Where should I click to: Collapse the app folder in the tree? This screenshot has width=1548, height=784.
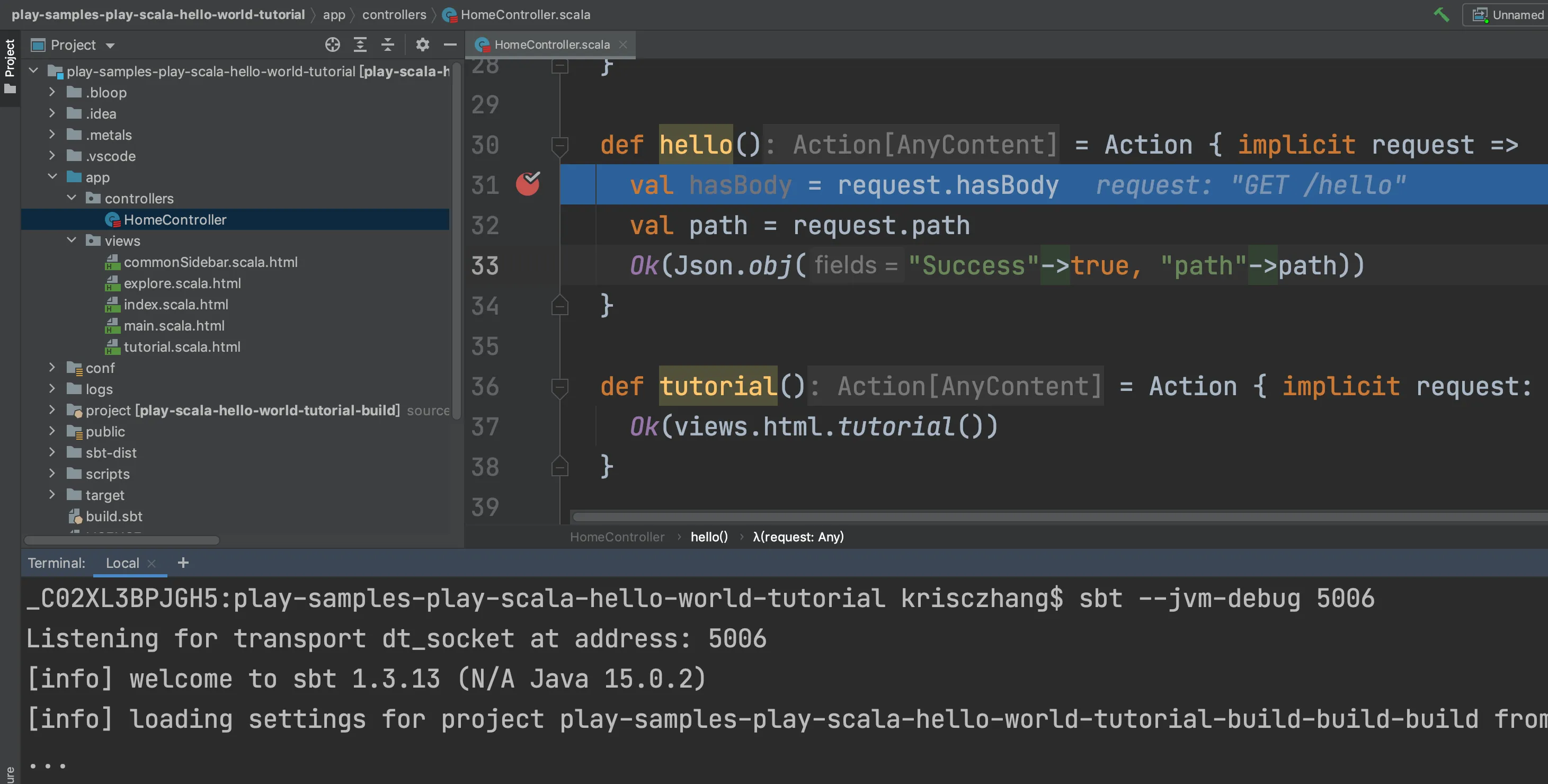[x=52, y=176]
